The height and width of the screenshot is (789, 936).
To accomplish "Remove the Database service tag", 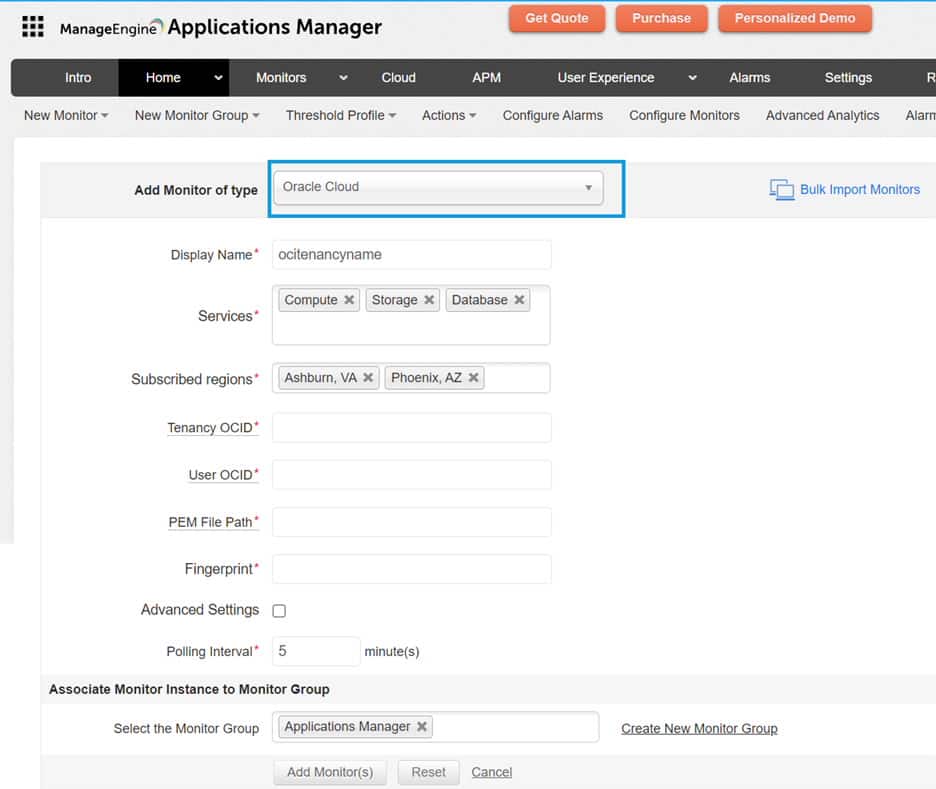I will tap(519, 299).
